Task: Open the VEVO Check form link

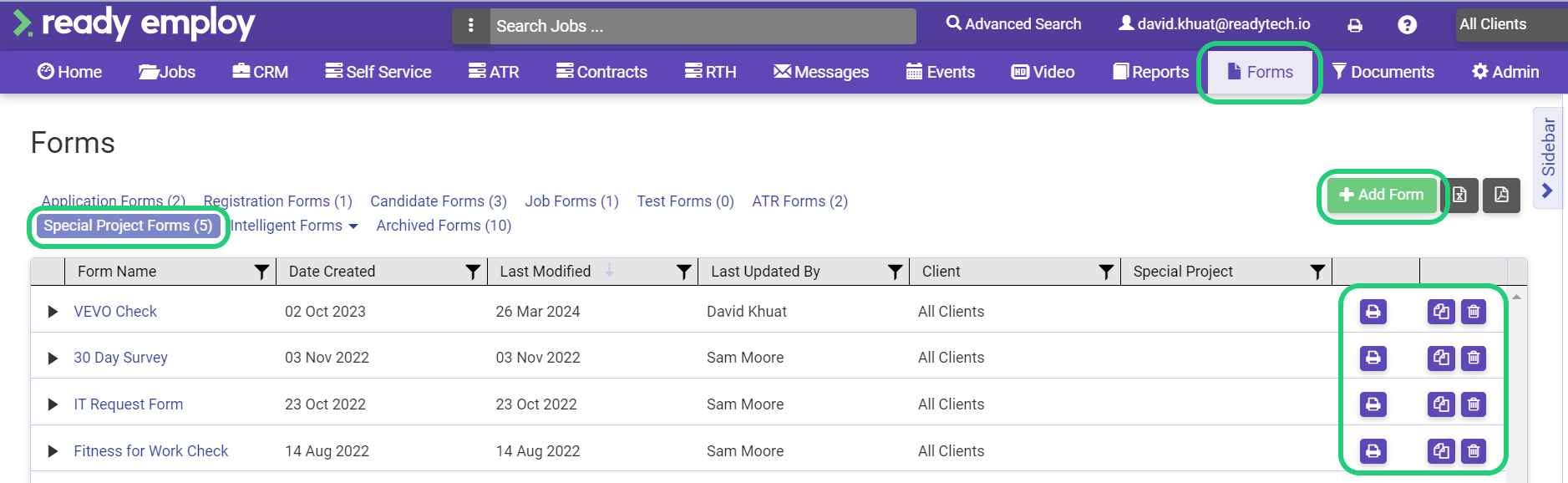Action: tap(115, 312)
